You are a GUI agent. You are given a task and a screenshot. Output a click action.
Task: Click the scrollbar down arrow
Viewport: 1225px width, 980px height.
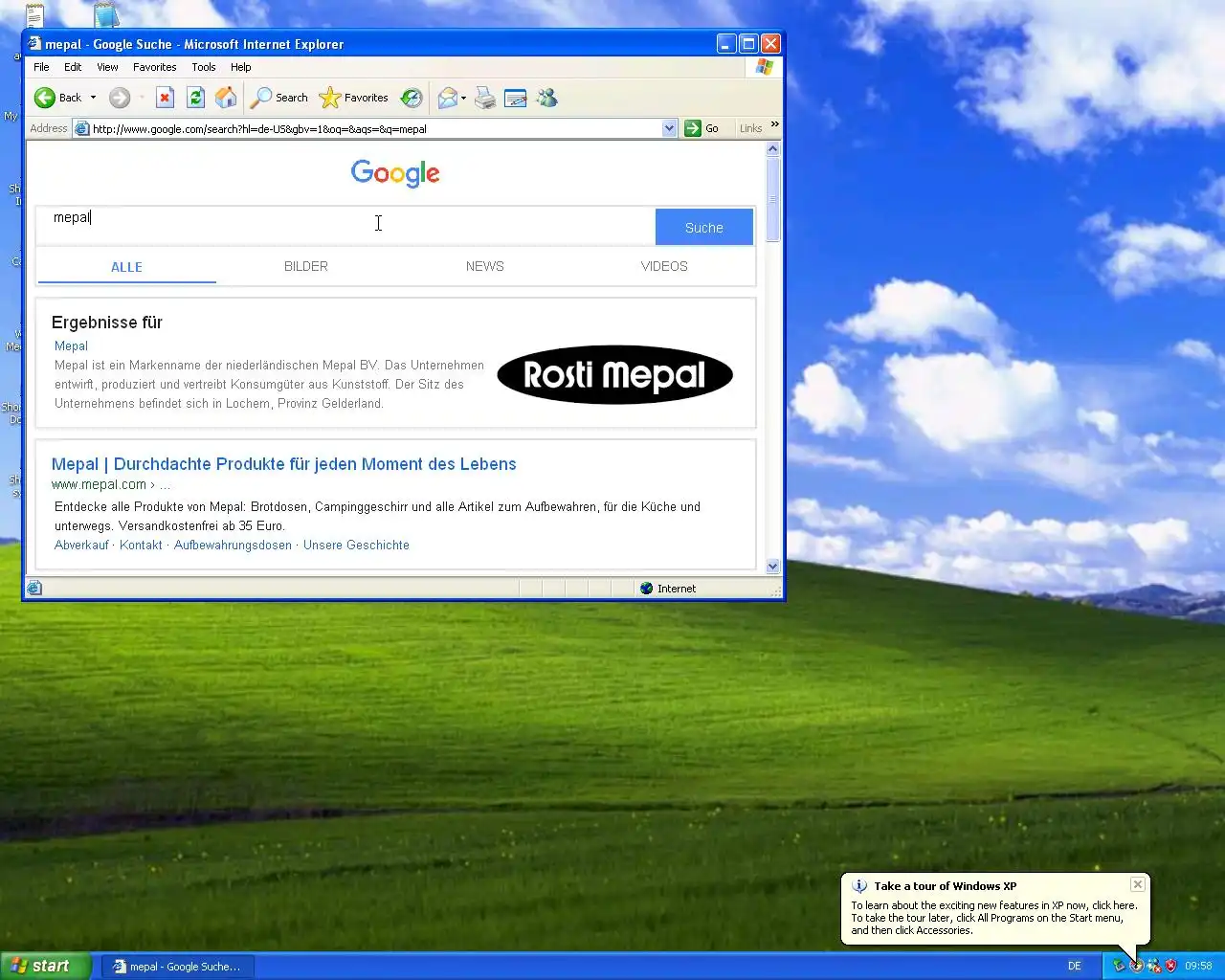pyautogui.click(x=773, y=567)
